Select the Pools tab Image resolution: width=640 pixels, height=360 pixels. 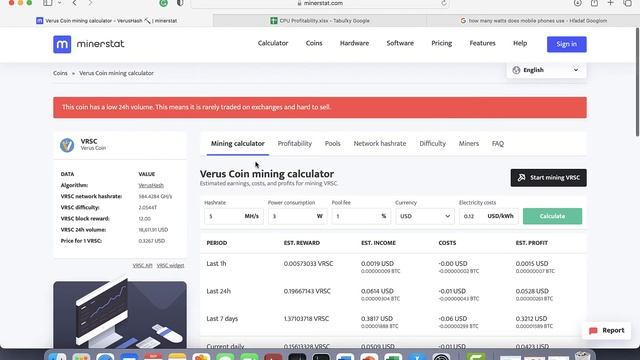click(x=332, y=144)
